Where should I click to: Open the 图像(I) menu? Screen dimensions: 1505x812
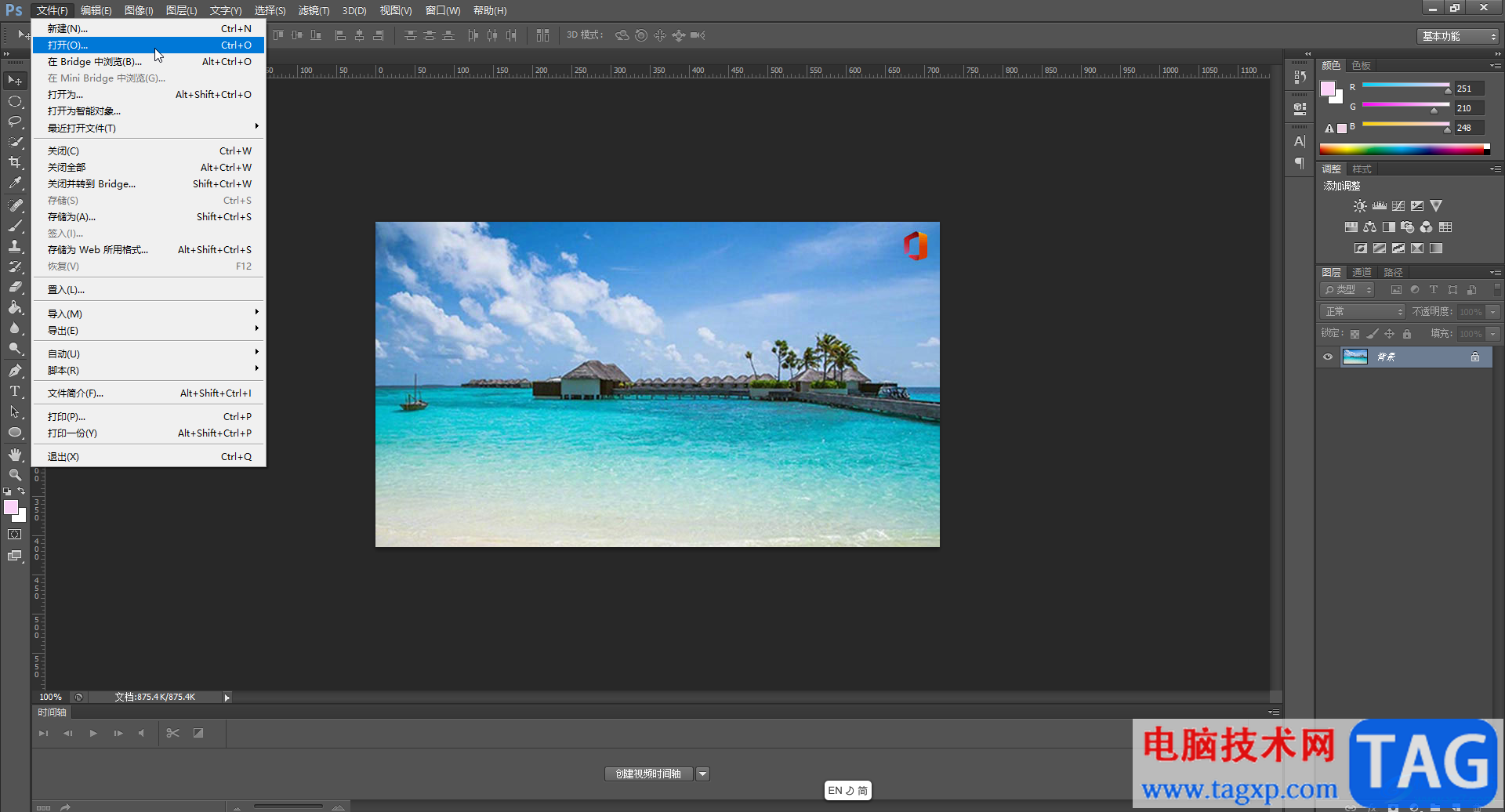pos(139,10)
